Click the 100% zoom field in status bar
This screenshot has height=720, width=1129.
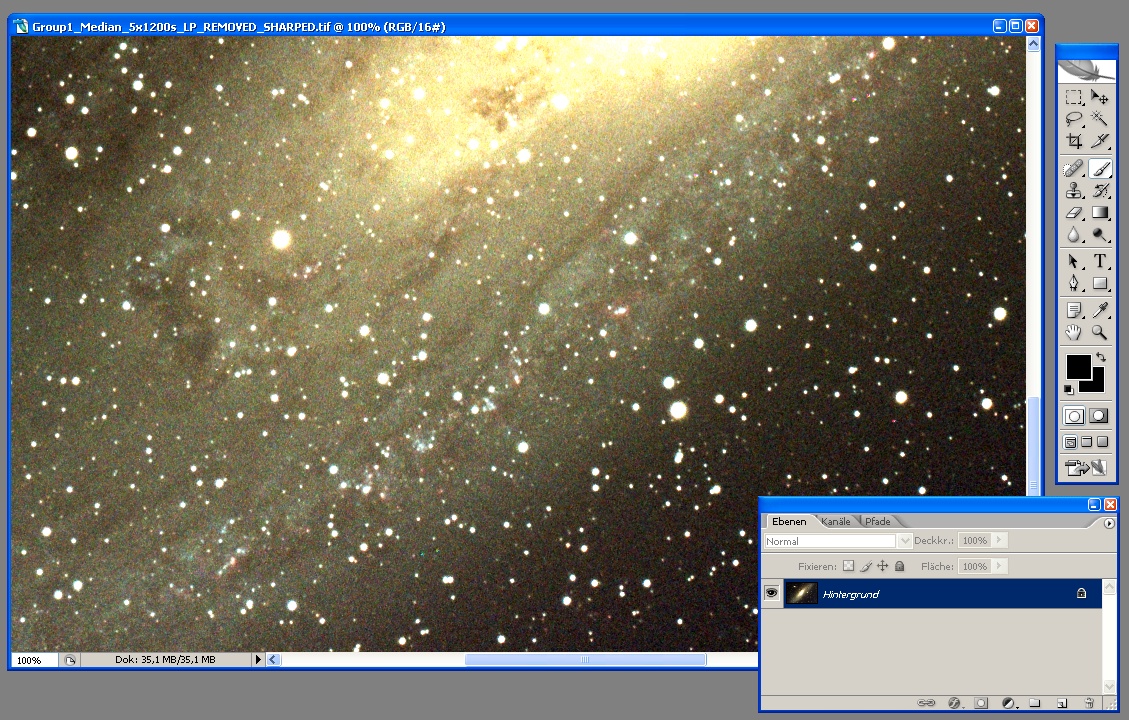coord(34,660)
